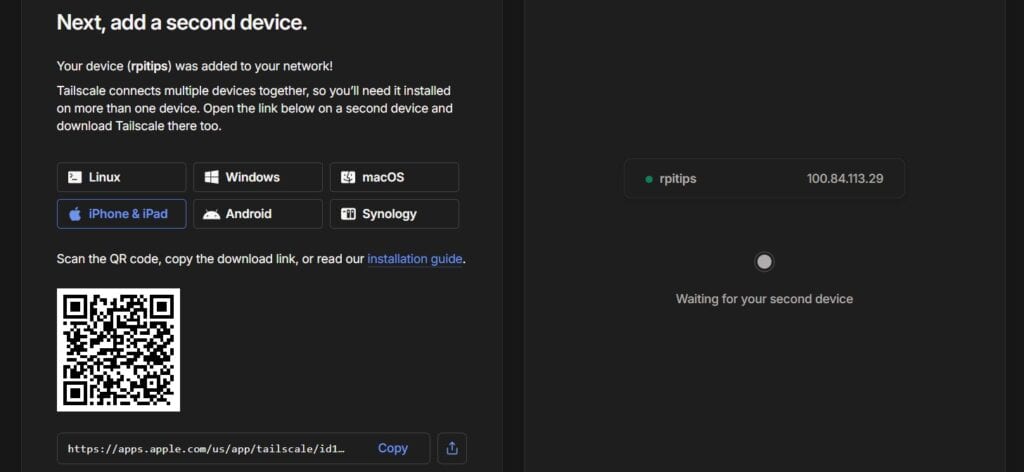Select the rpitips device name
1024x472 pixels.
coord(678,179)
